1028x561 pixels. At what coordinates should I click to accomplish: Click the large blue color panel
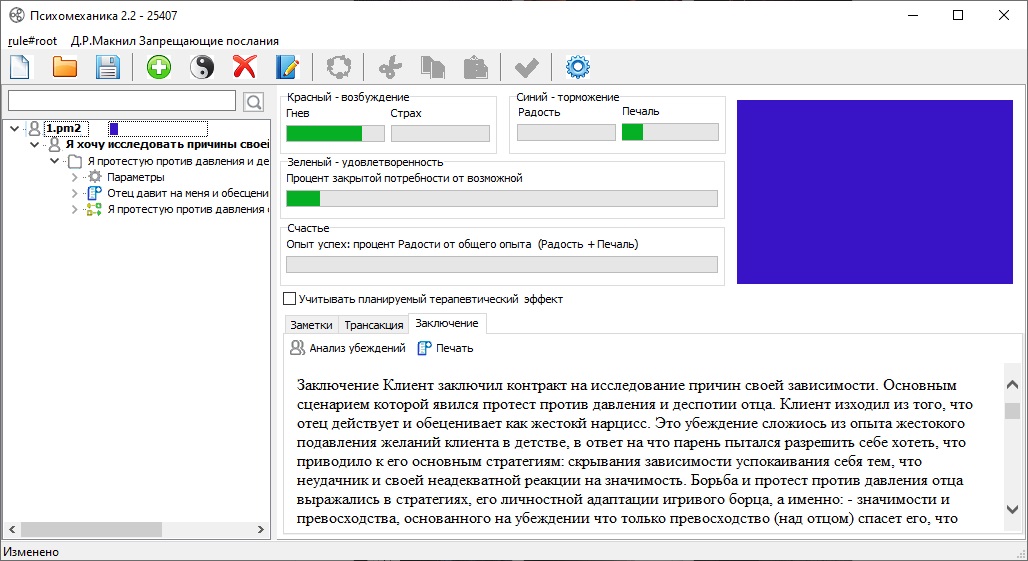click(877, 192)
